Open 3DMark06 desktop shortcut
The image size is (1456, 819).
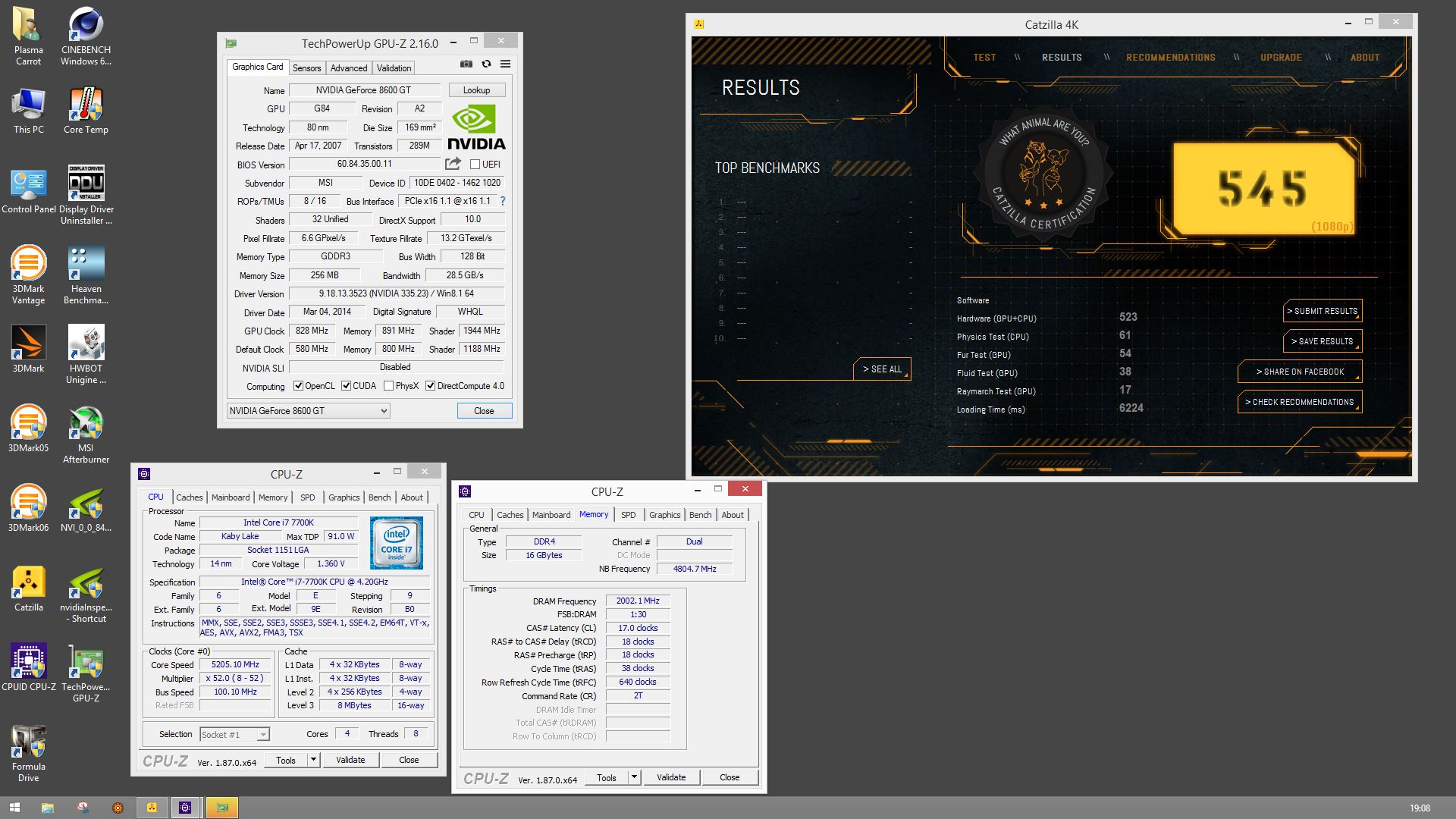coord(28,509)
